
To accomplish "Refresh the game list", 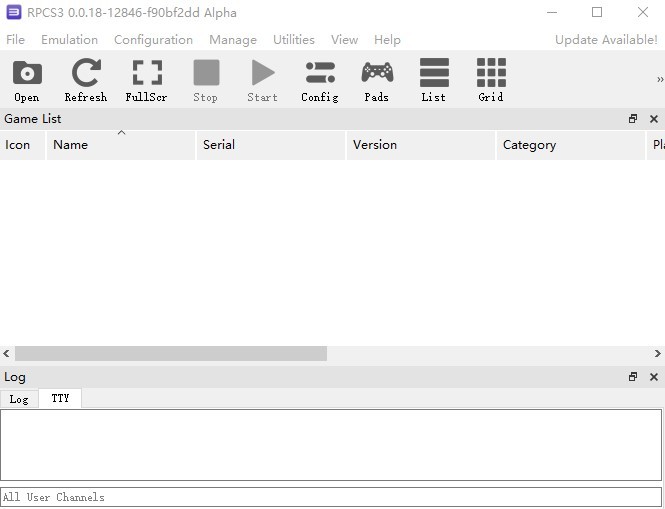I will click(x=86, y=80).
